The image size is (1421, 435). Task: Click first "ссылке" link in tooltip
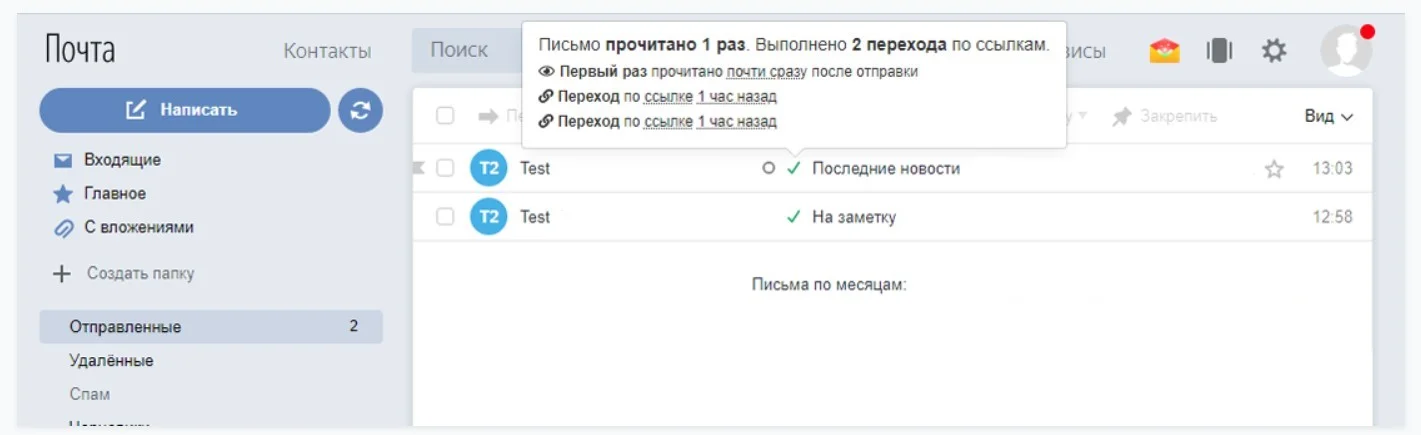pos(667,97)
